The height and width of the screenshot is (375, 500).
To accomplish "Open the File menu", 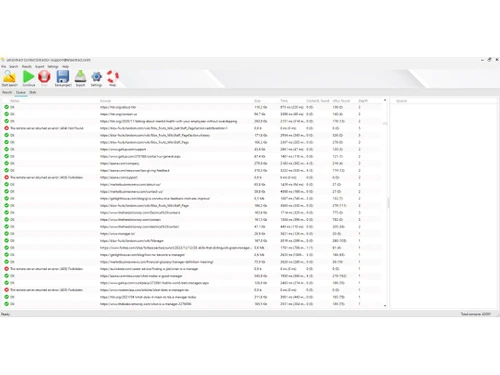I will [4, 66].
